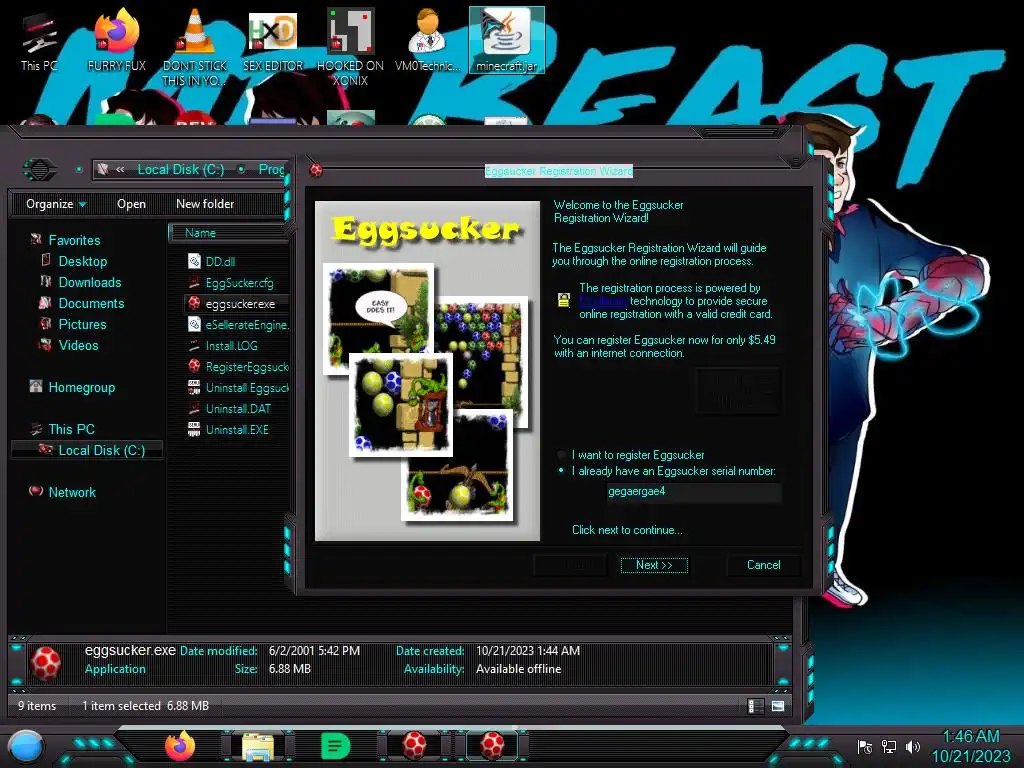The width and height of the screenshot is (1024, 768).
Task: Switch to second red egg taskbar app
Action: coord(492,745)
